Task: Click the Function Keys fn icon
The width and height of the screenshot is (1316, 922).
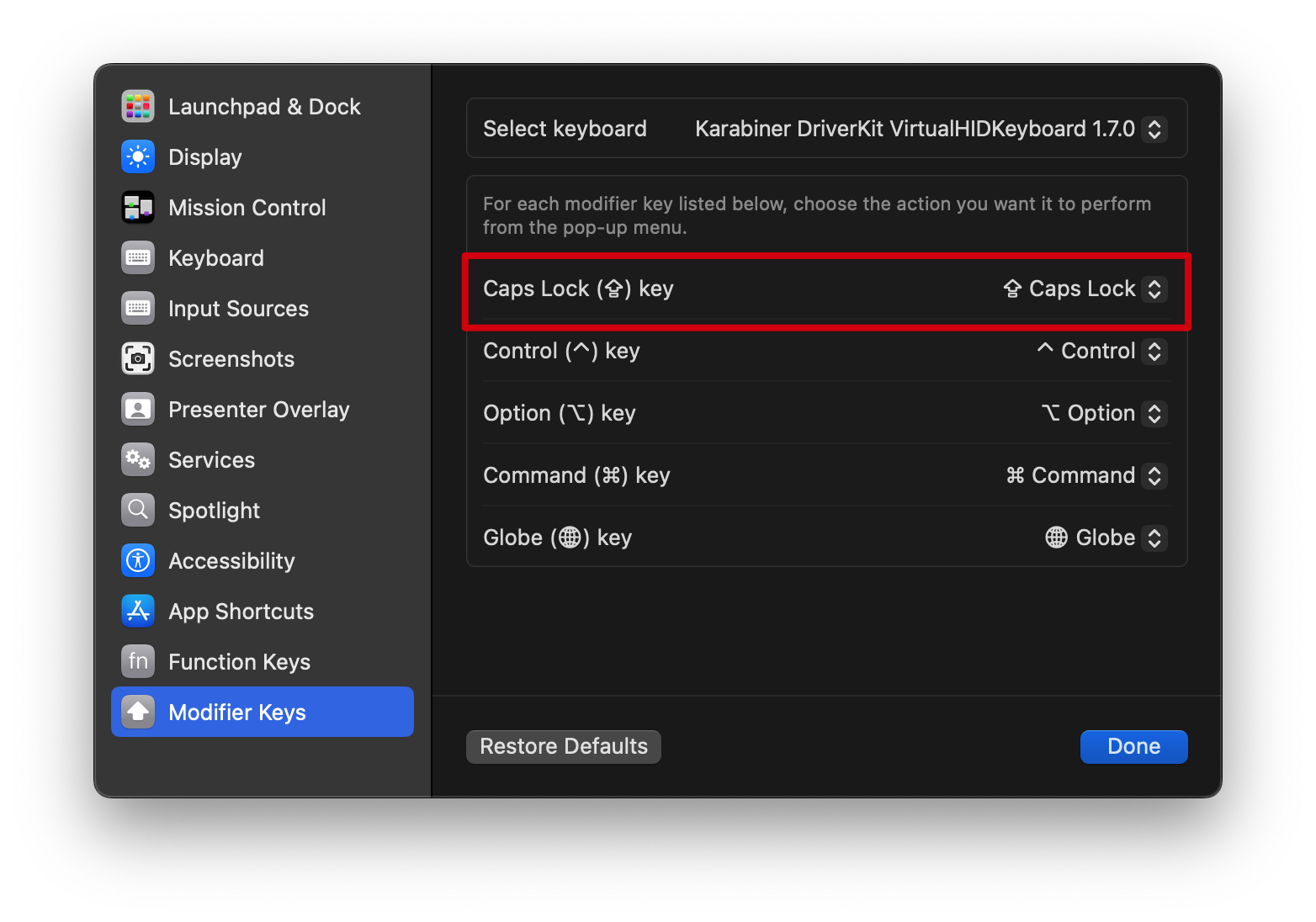Action: (138, 662)
